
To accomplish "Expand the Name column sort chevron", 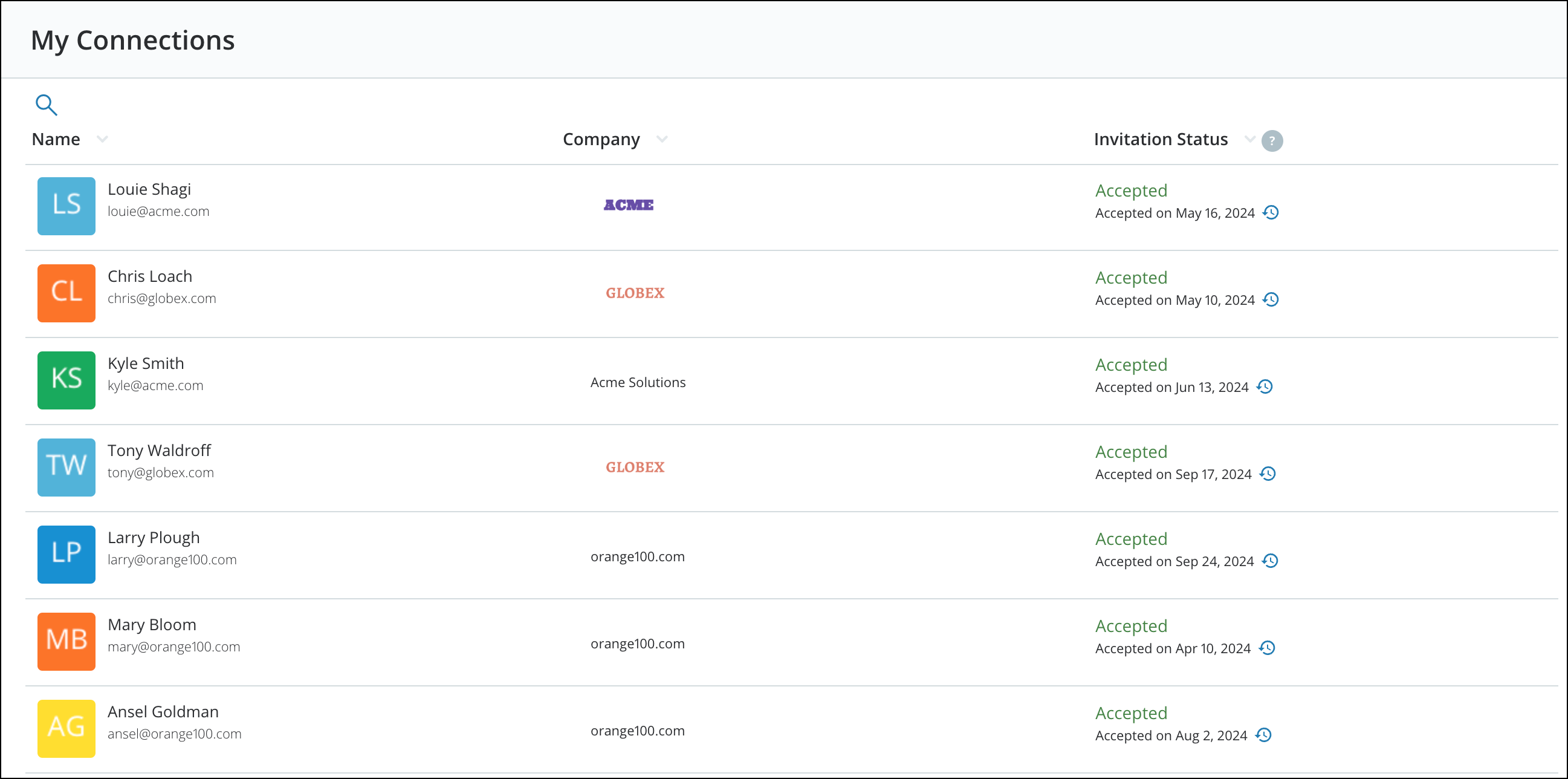I will [102, 140].
